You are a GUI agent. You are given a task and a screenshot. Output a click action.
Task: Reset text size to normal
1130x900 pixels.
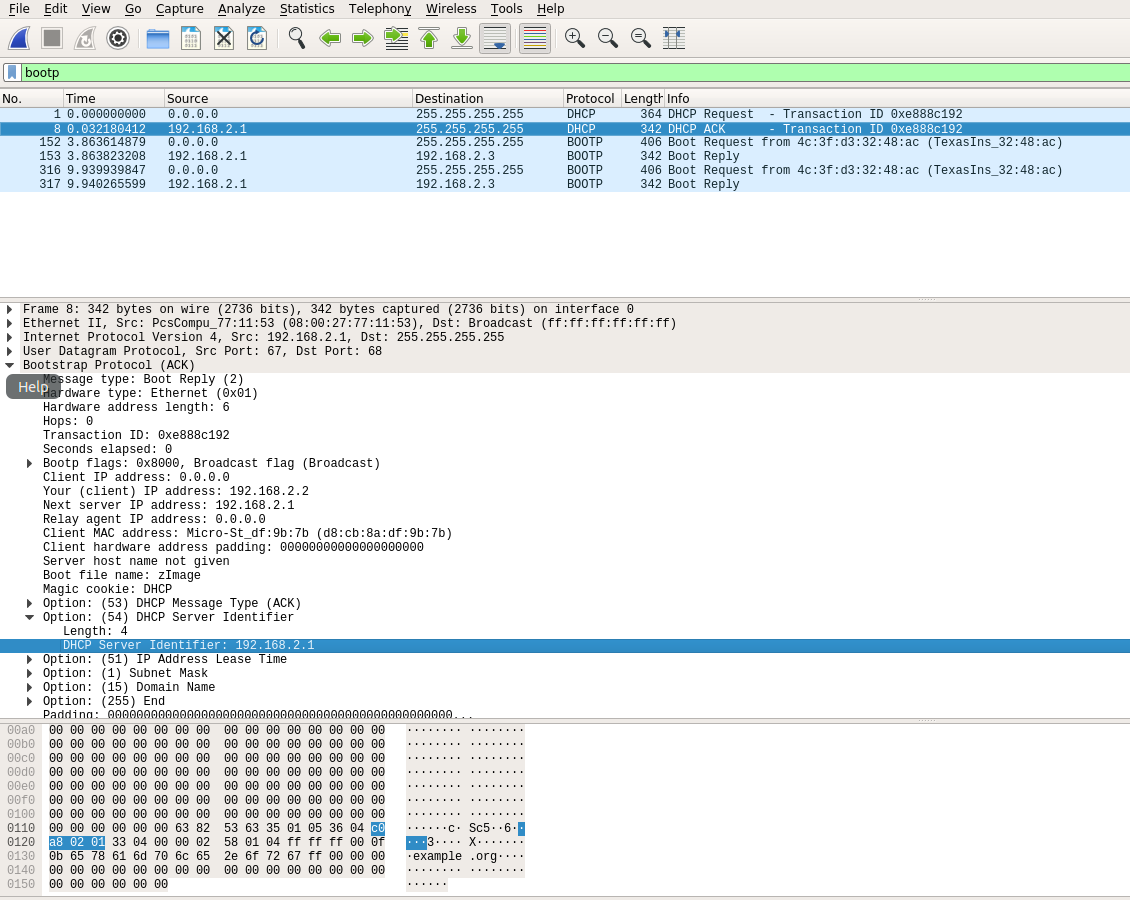click(641, 38)
